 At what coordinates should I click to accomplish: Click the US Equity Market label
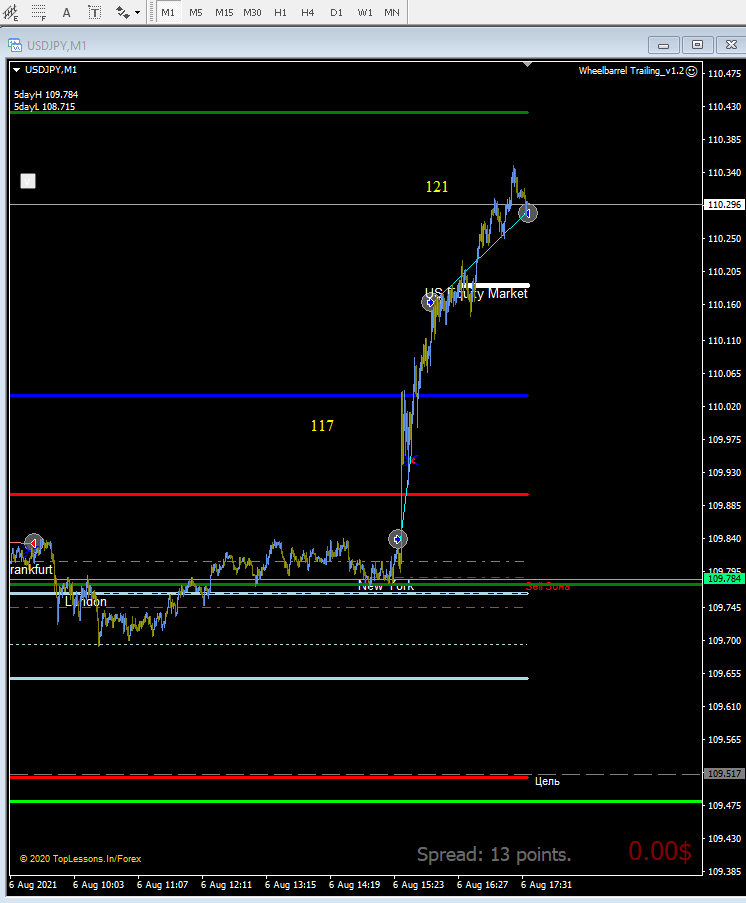[x=476, y=294]
